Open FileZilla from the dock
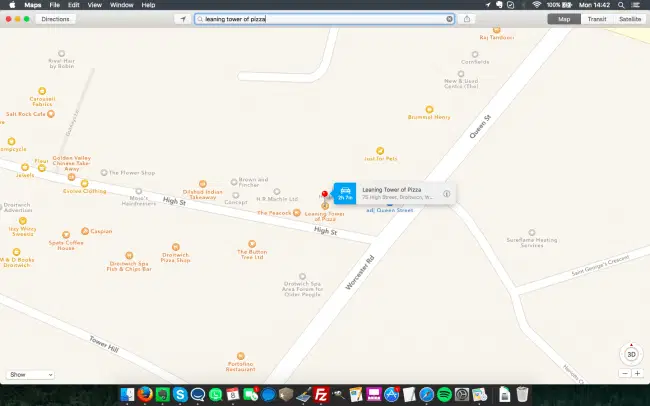Screen dimensions: 650x406 point(321,394)
